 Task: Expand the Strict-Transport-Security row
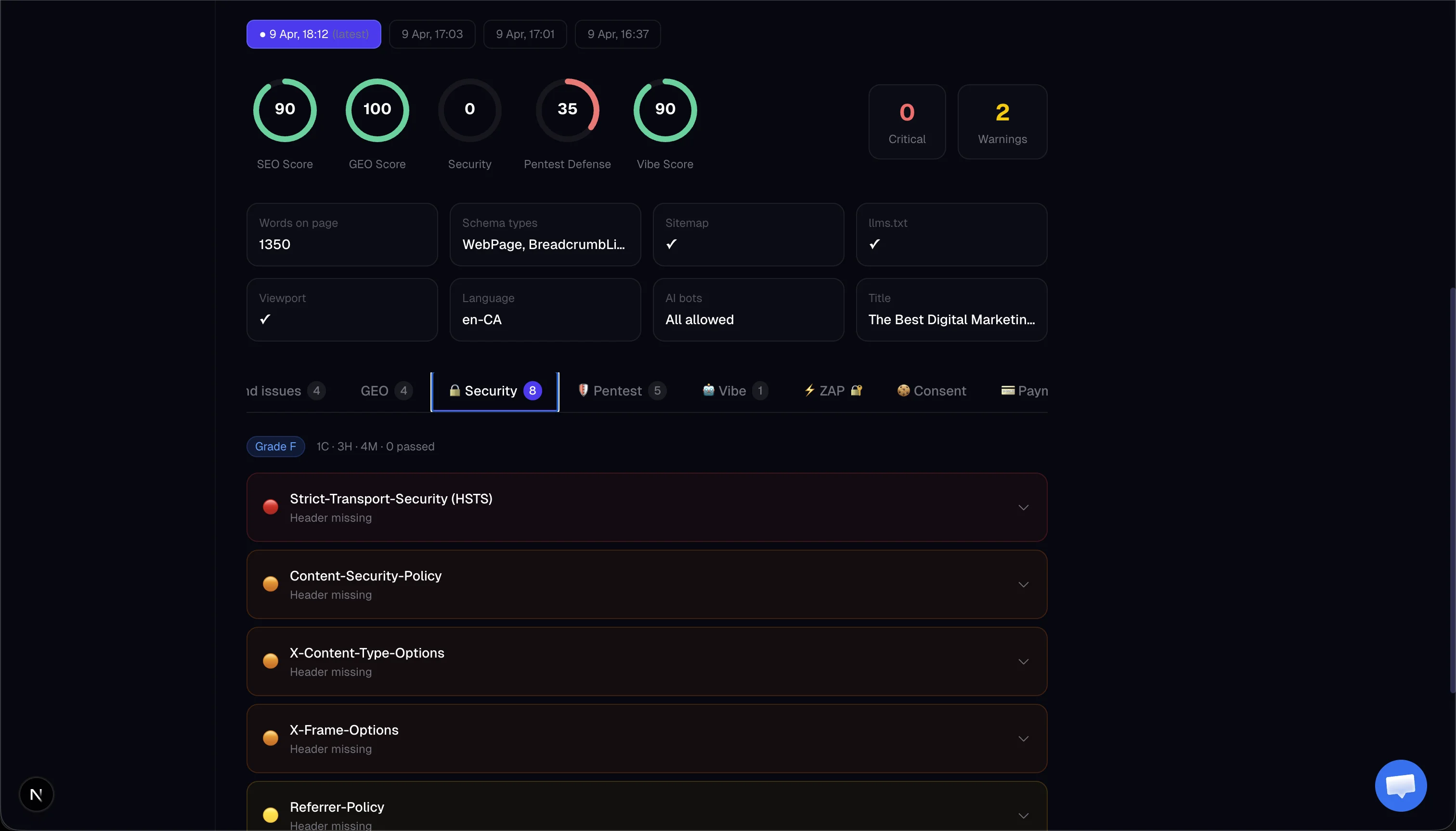click(x=1023, y=507)
